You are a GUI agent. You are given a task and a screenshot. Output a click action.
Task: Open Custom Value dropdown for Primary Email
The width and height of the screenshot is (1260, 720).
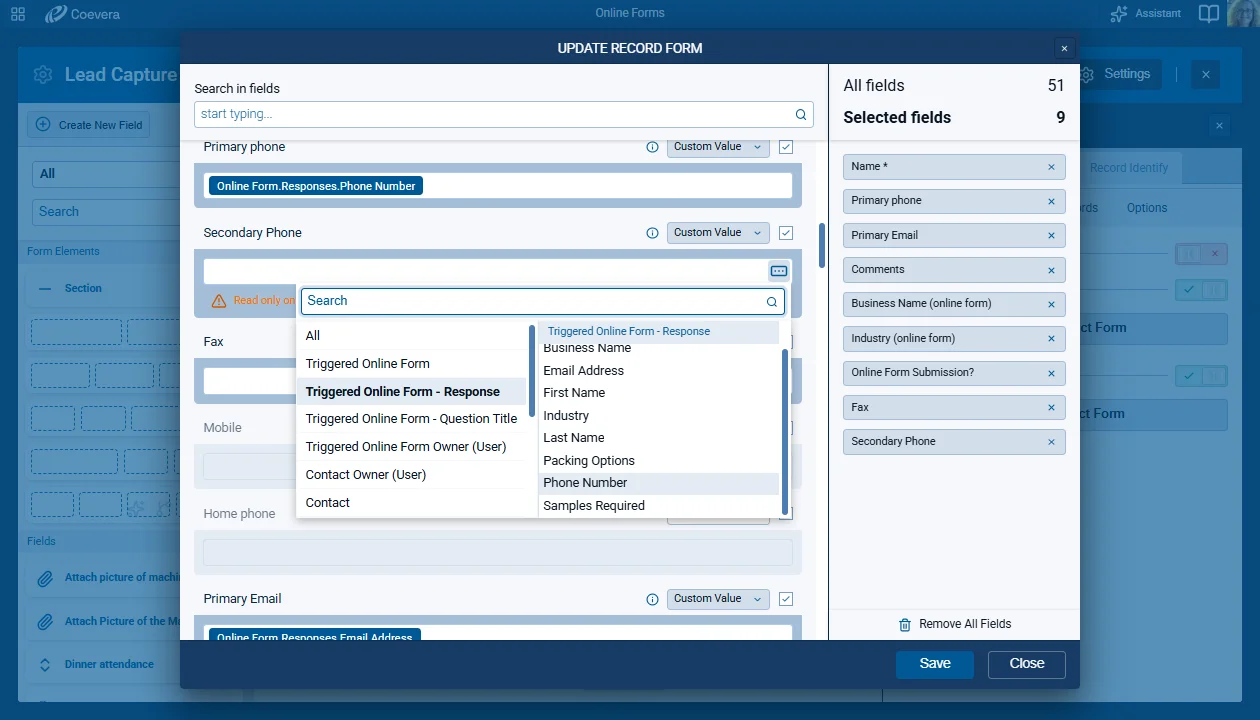[x=718, y=599]
